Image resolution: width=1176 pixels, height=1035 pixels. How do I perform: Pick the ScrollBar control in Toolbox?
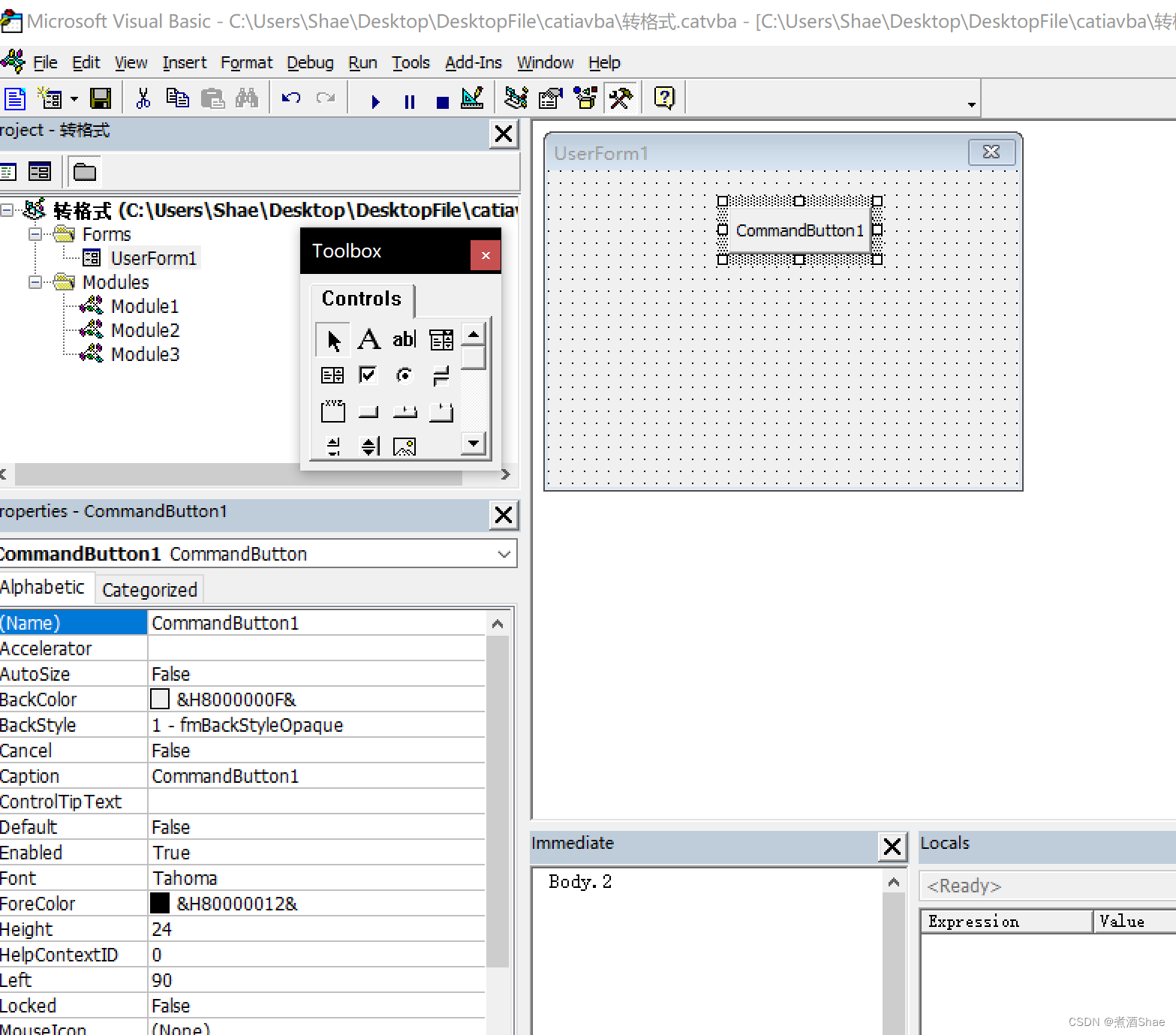332,447
